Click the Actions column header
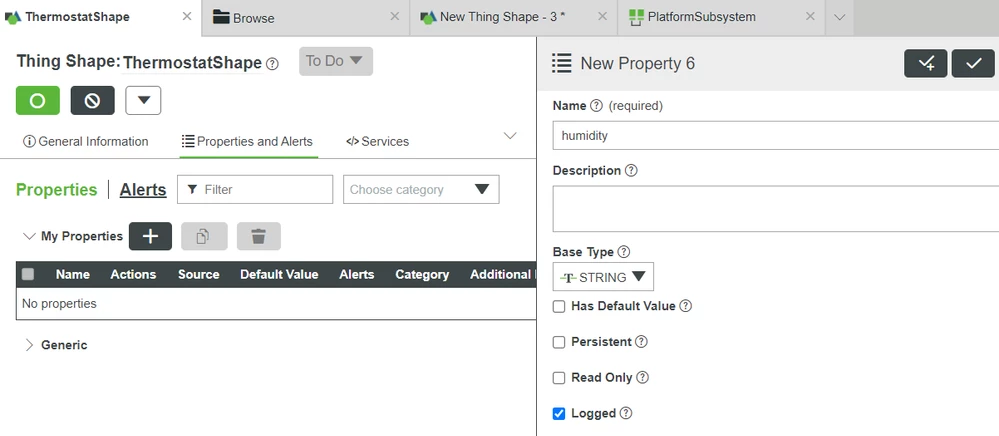The width and height of the screenshot is (999, 436). 133,275
